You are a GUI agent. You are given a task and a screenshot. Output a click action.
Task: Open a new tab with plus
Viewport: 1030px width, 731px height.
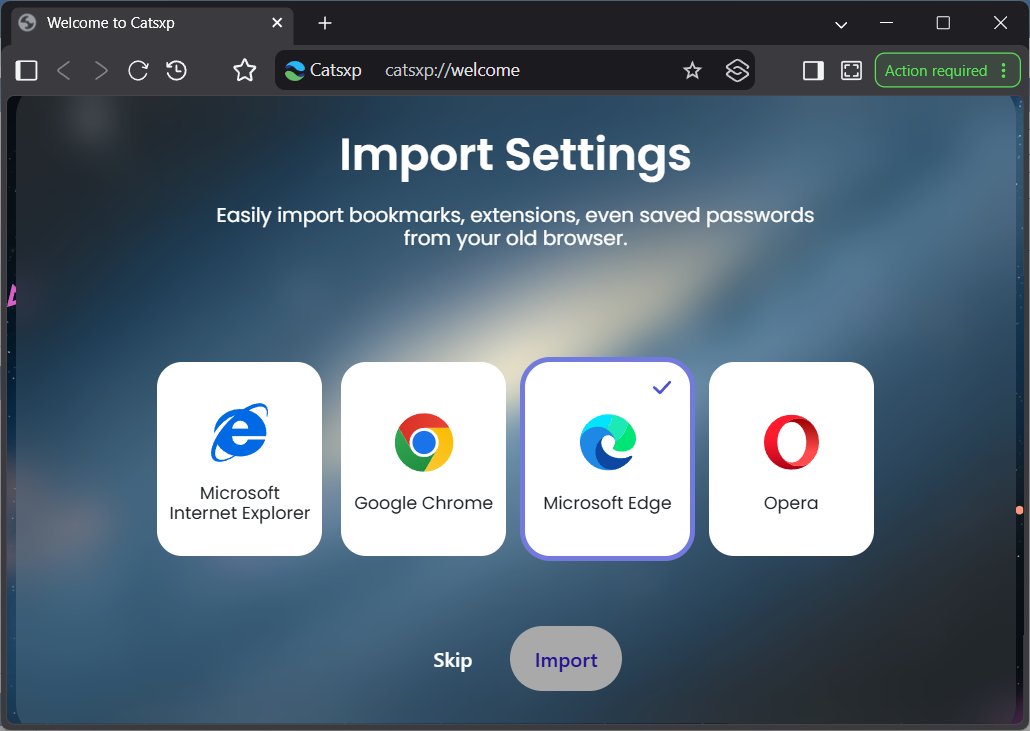[x=325, y=23]
